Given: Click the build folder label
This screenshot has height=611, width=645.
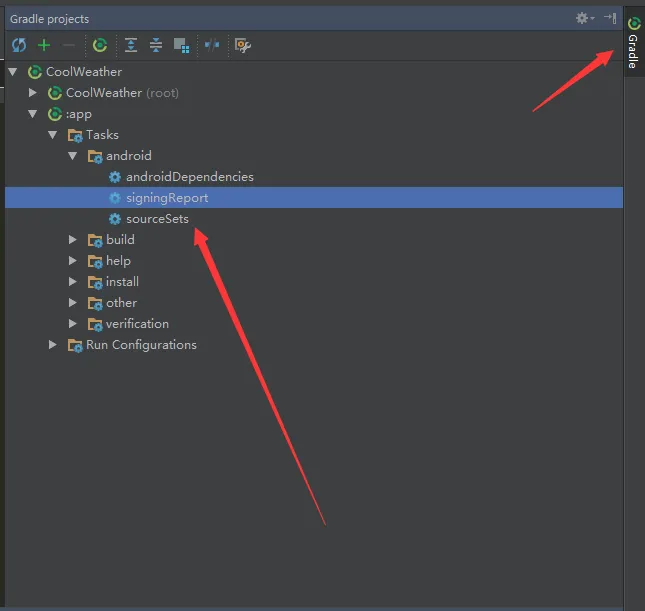Looking at the screenshot, I should (x=120, y=239).
